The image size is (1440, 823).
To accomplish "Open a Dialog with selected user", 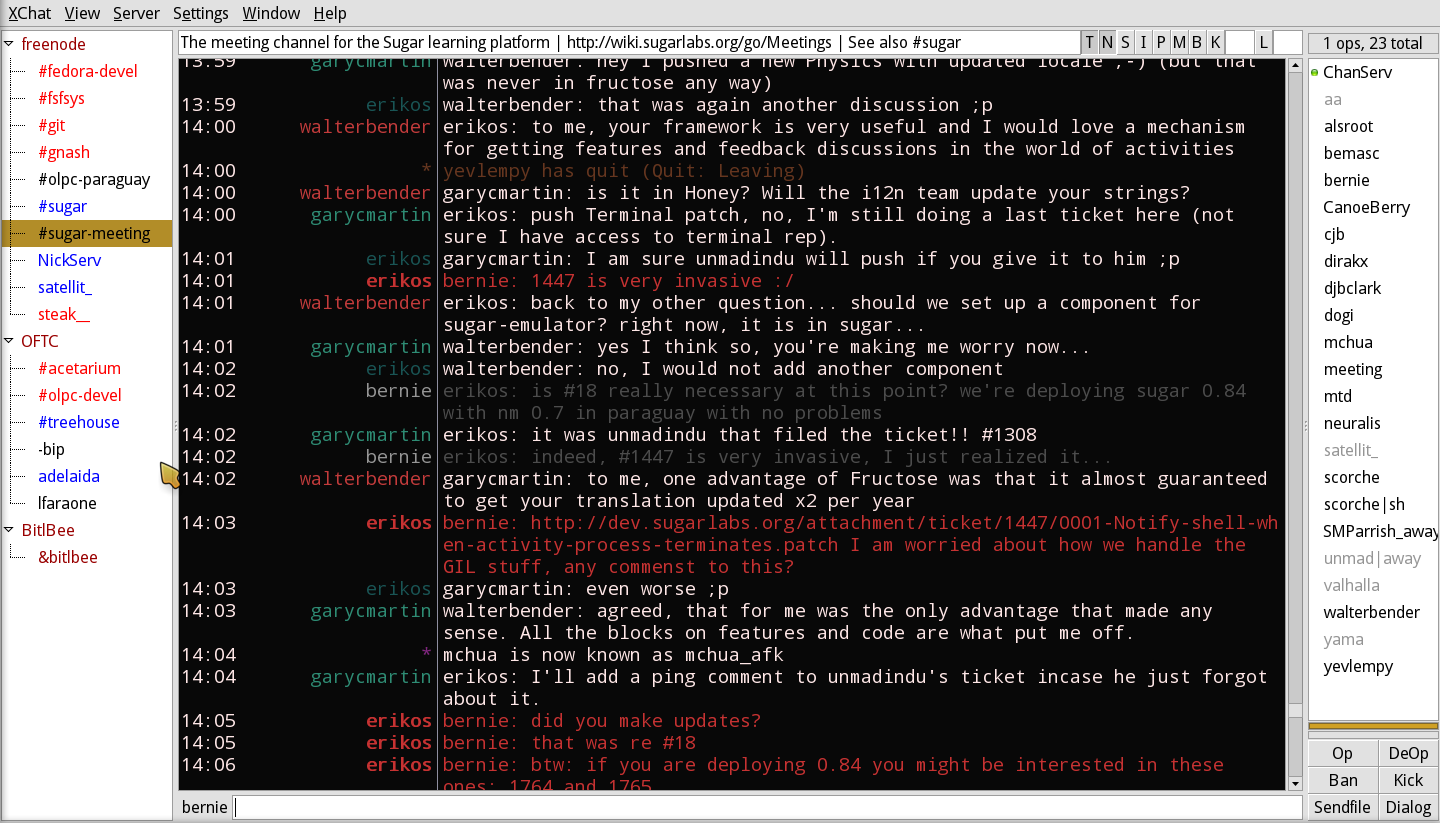I will 1407,807.
